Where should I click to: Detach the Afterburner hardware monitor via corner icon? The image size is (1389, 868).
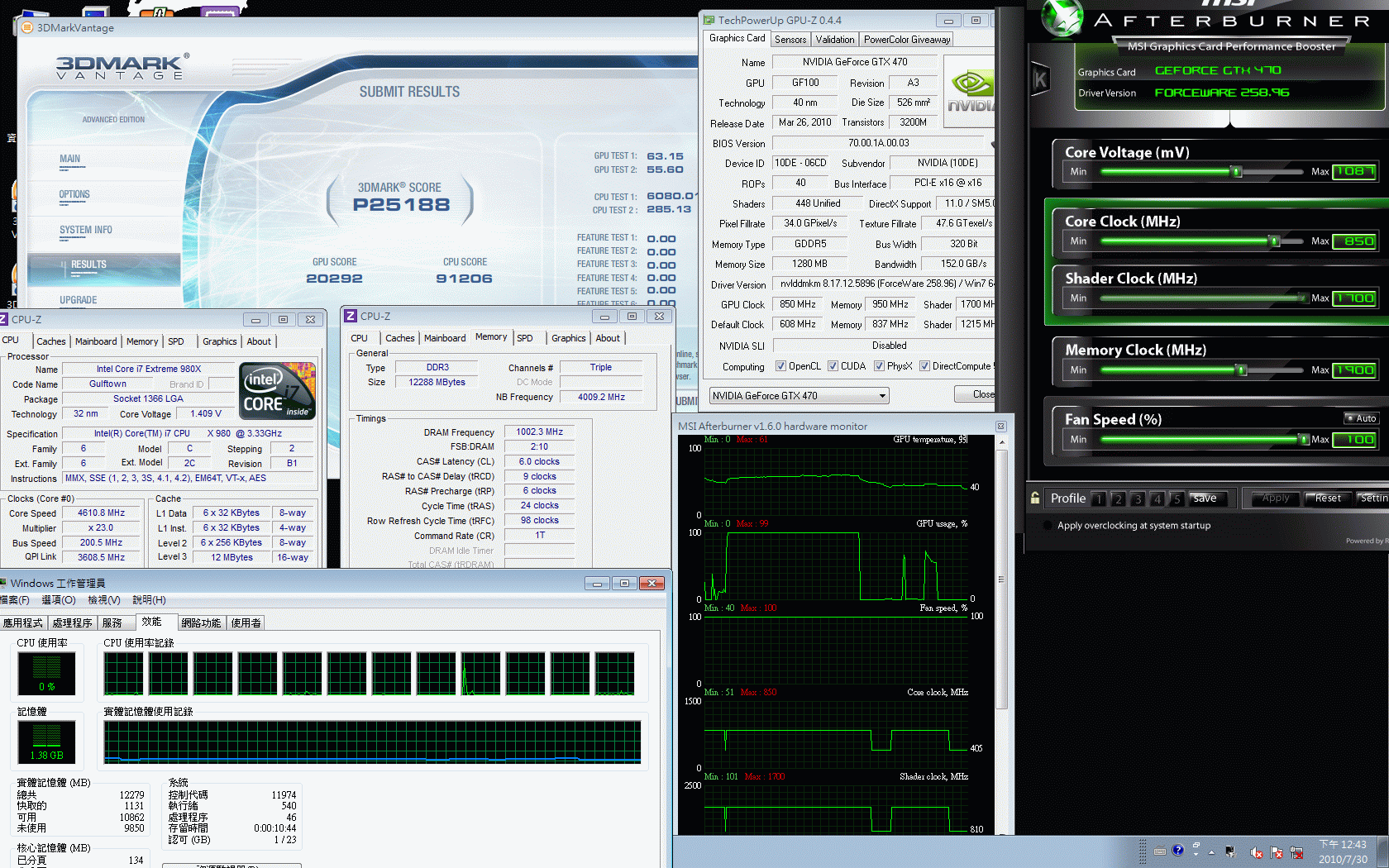coord(1000,427)
